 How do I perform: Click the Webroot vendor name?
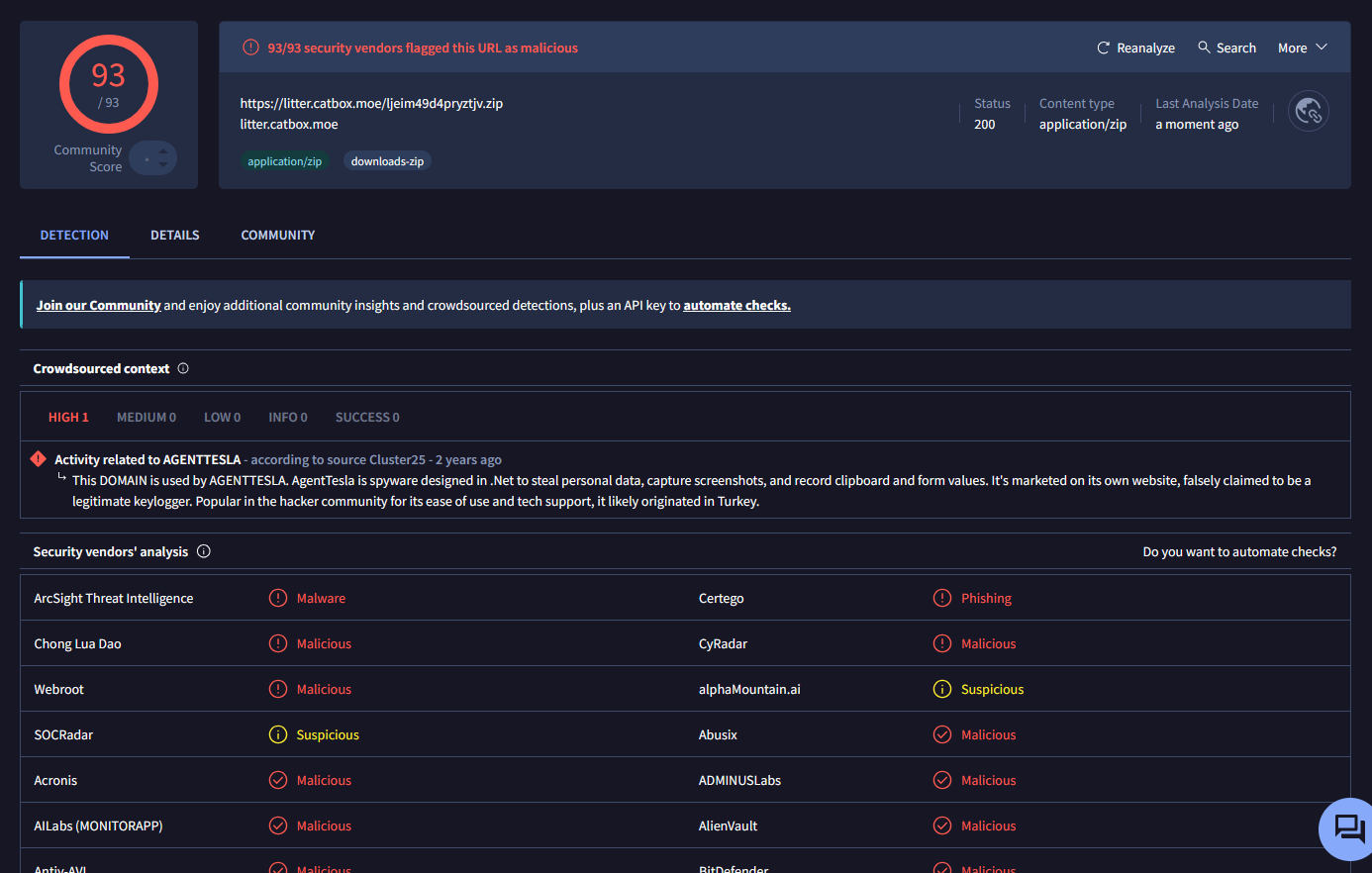(x=58, y=689)
